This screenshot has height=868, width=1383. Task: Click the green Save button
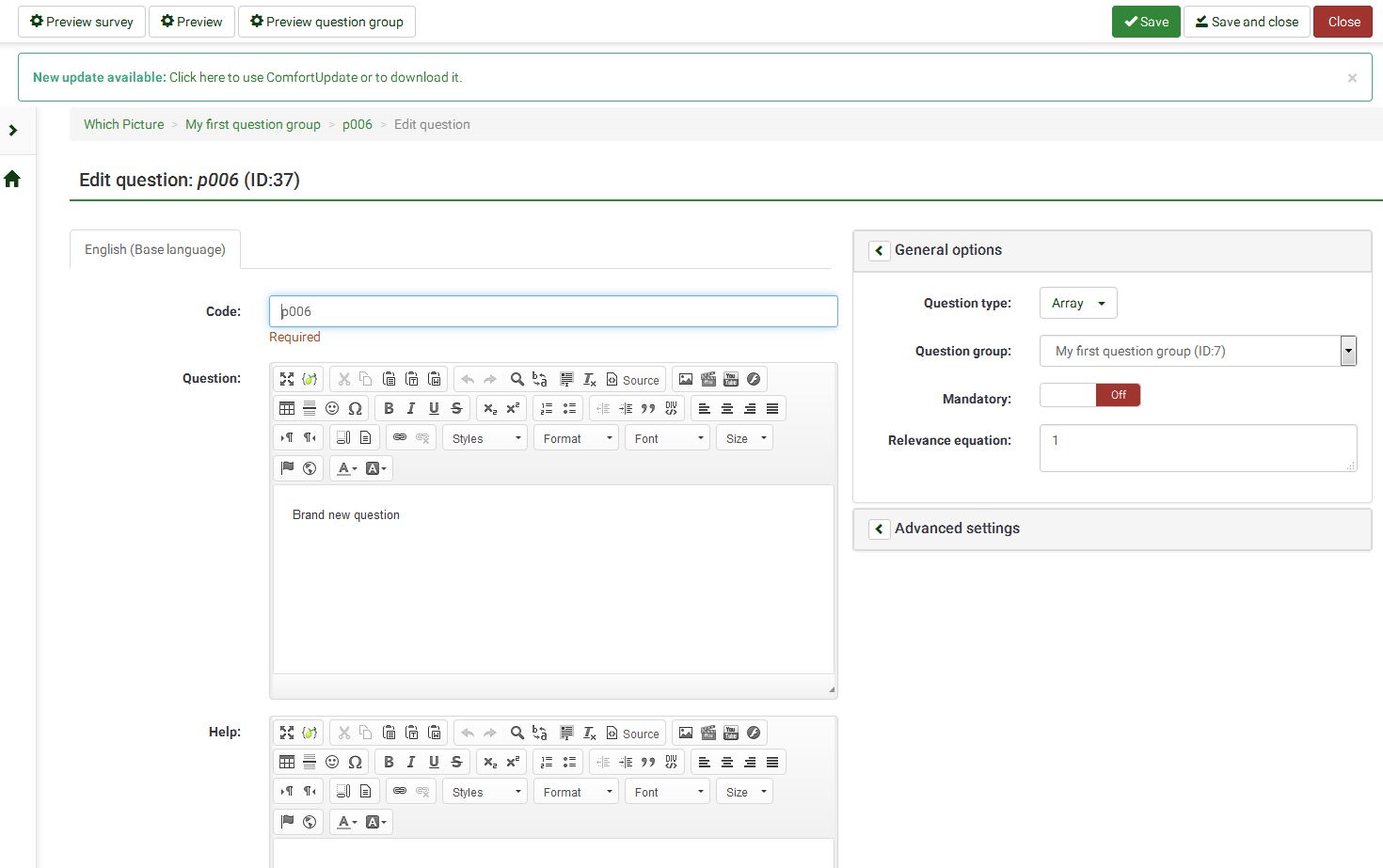(1145, 22)
